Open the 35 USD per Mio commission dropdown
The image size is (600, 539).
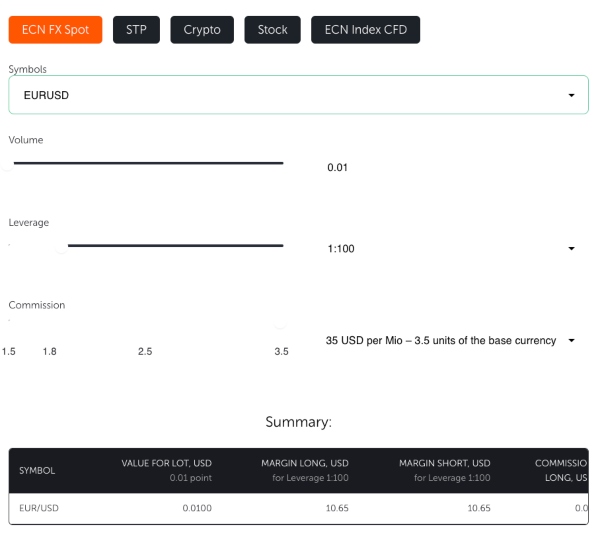[451, 340]
